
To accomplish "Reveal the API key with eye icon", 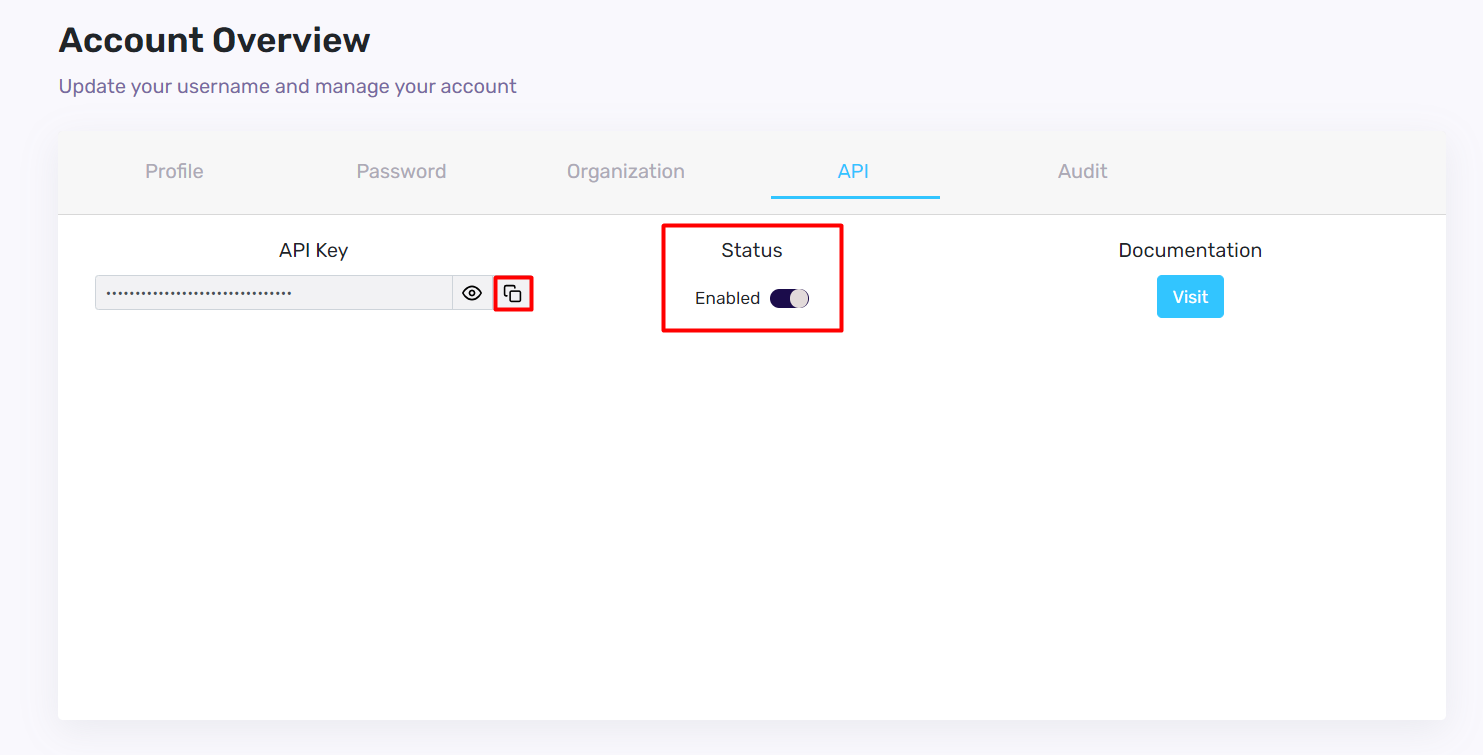I will pyautogui.click(x=472, y=293).
